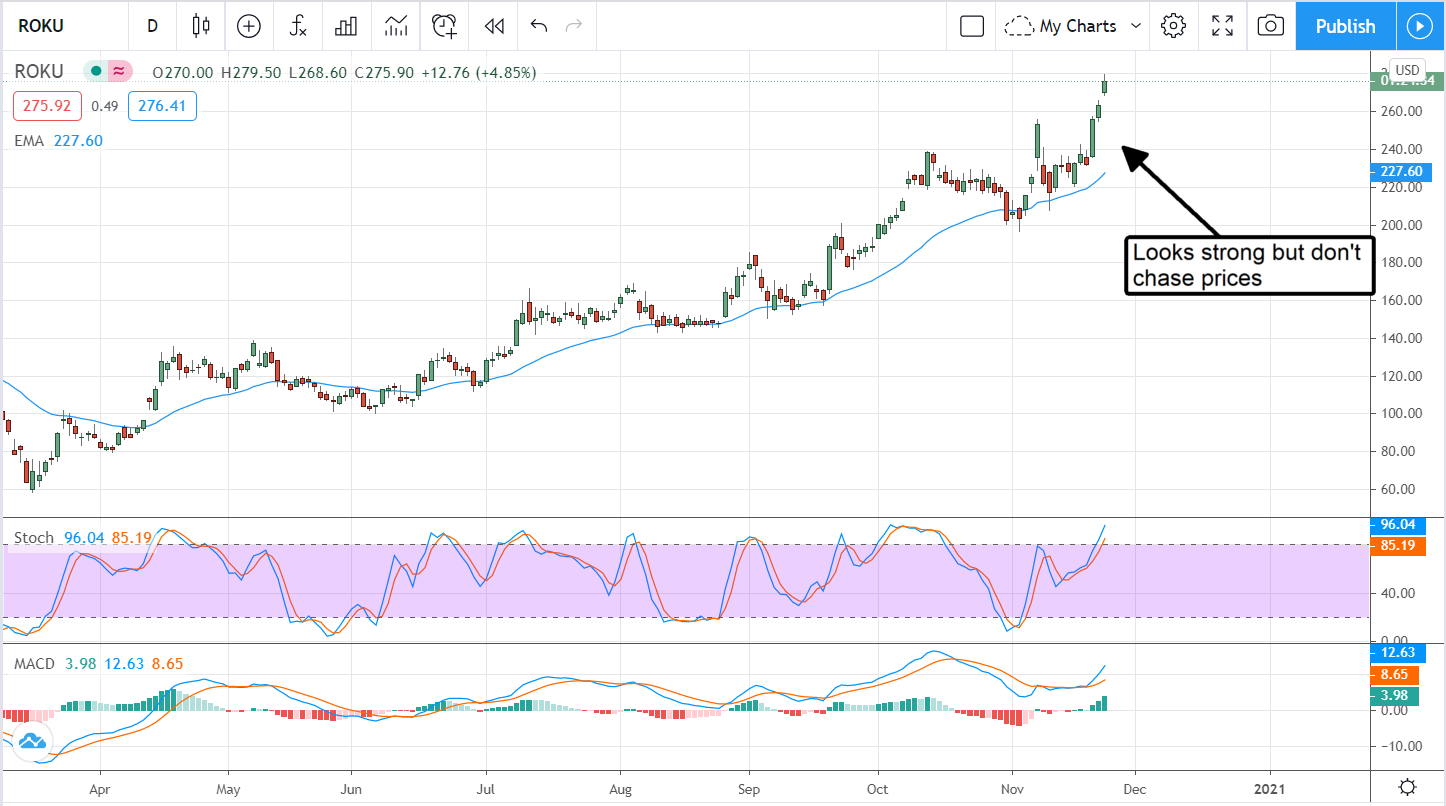Create an alert with the alarm clock icon
This screenshot has height=806, width=1446.
click(445, 26)
